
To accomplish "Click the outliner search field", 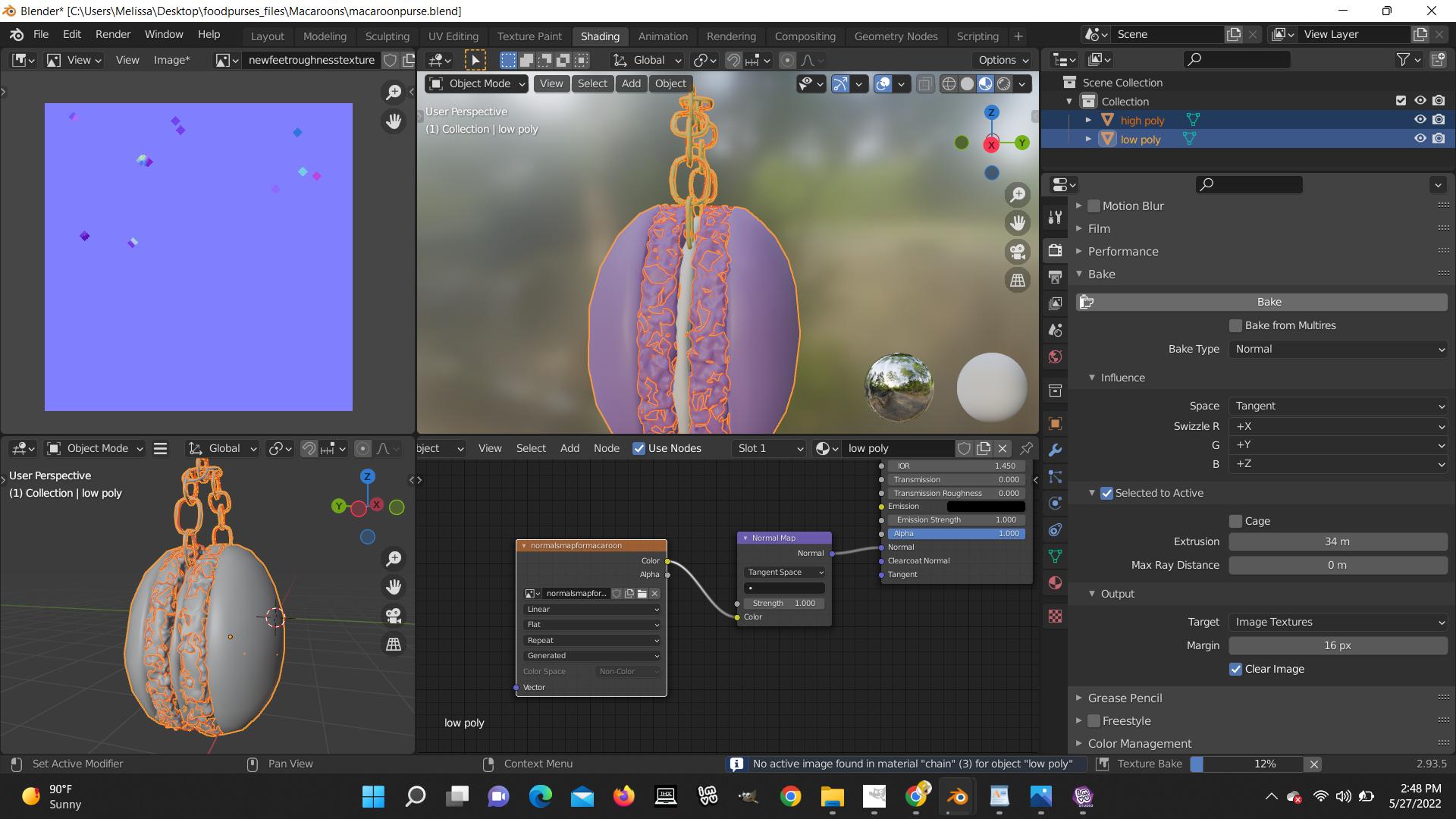I will click(1237, 59).
